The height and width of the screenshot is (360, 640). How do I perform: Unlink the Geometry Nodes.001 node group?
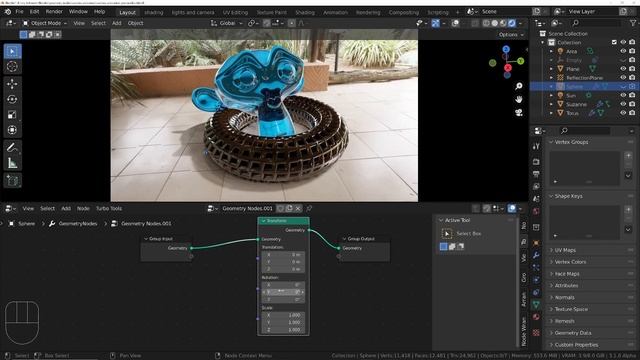[298, 209]
